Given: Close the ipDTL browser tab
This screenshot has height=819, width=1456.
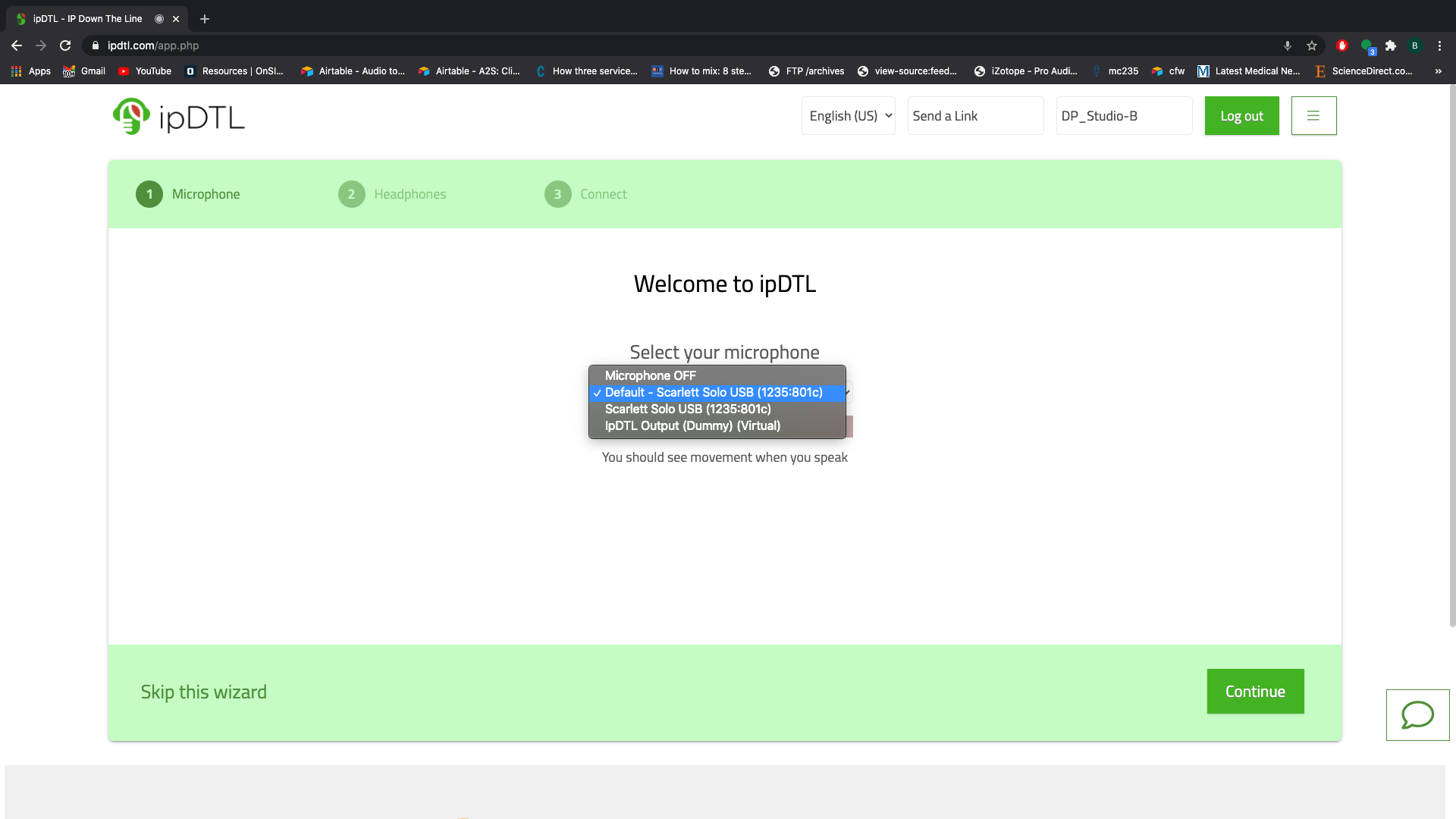Looking at the screenshot, I should click(x=176, y=19).
